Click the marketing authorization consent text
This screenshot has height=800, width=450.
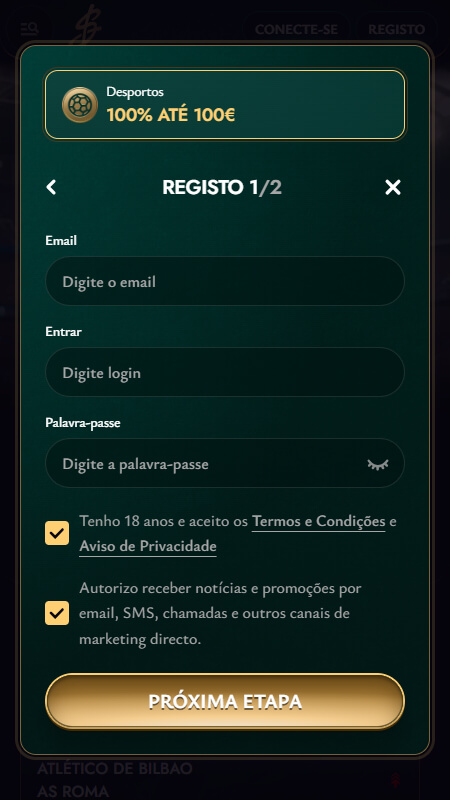coord(220,613)
